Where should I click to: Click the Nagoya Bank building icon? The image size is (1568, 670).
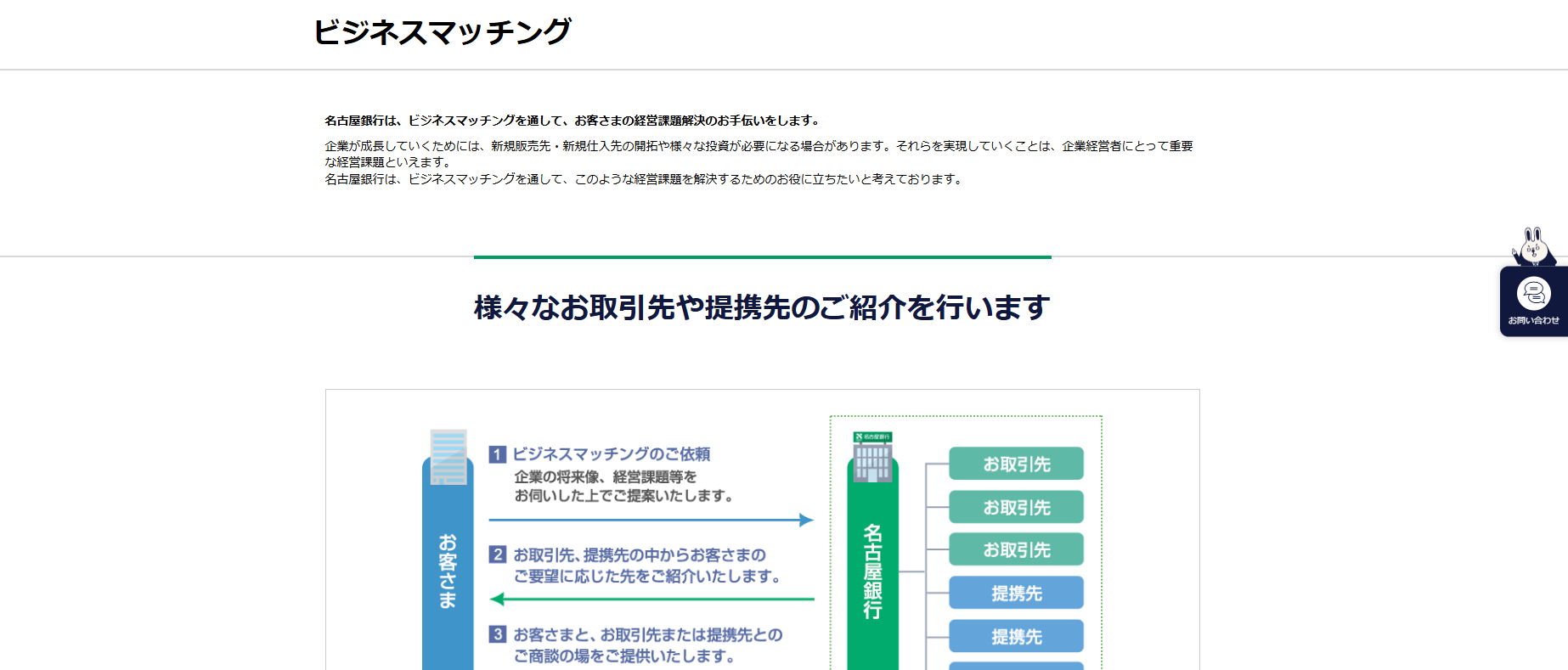tap(872, 457)
